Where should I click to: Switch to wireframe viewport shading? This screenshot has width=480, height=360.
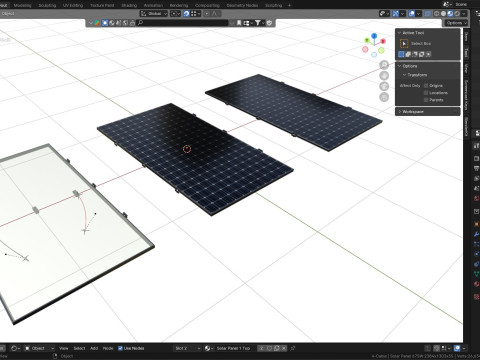tap(437, 14)
